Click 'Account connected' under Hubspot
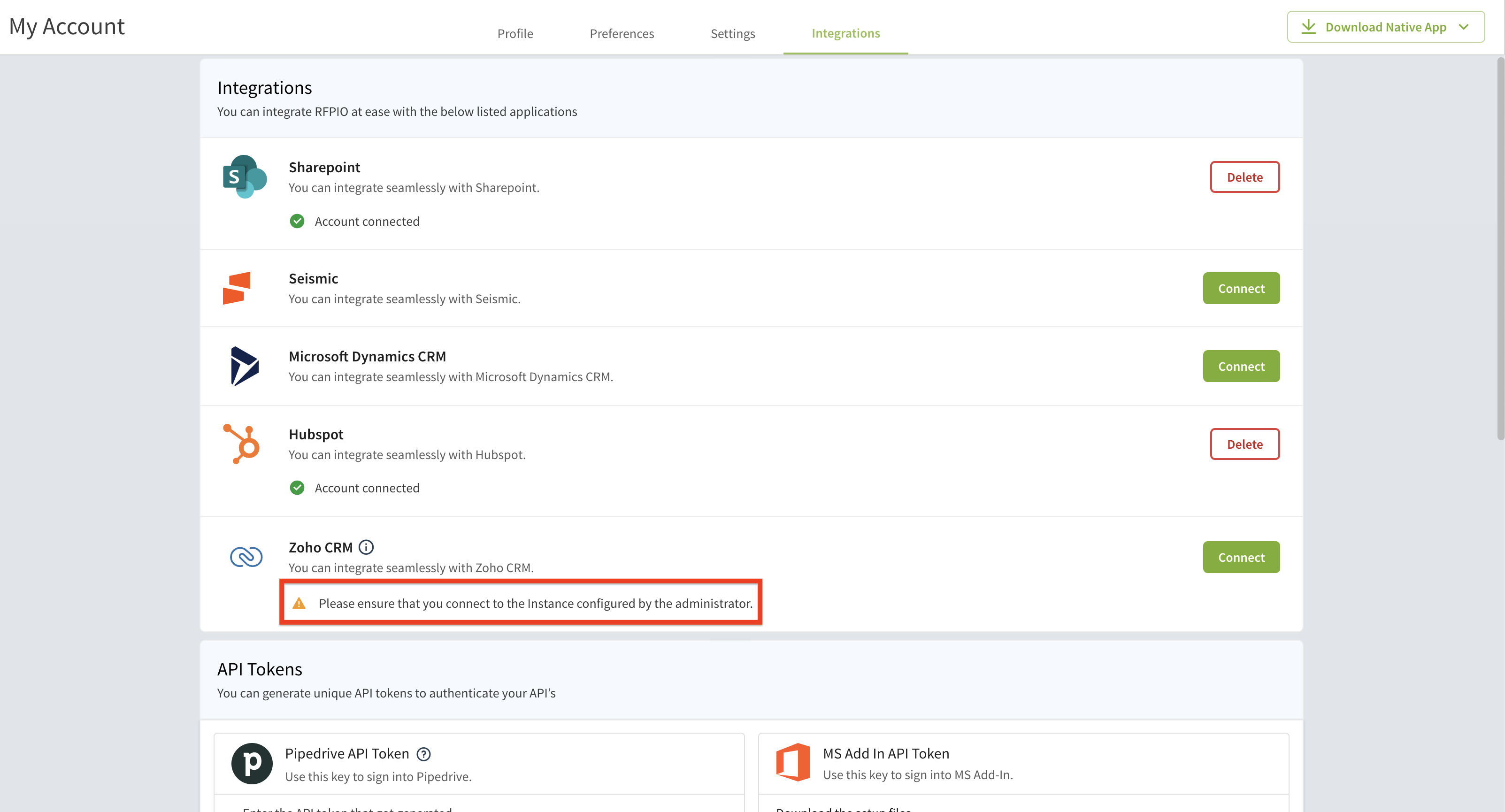The height and width of the screenshot is (812, 1505). coord(367,488)
